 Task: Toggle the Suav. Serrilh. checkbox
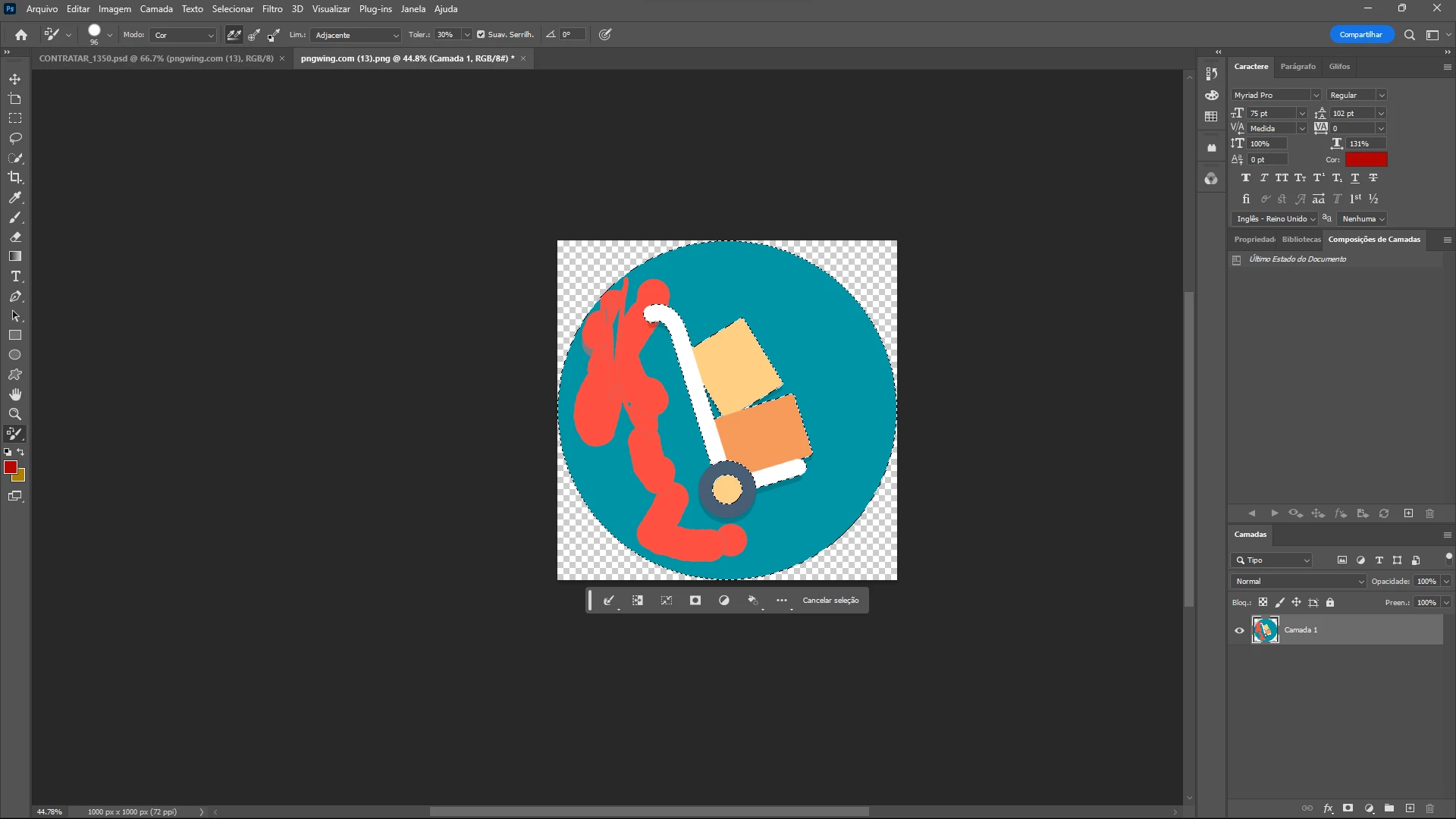point(481,35)
